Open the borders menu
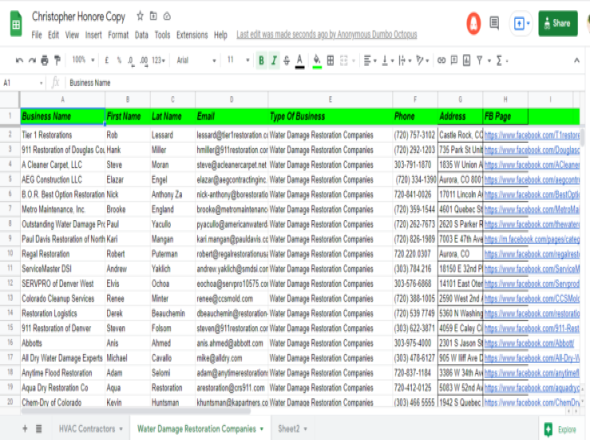Viewport: 590px width, 440px height. point(330,60)
